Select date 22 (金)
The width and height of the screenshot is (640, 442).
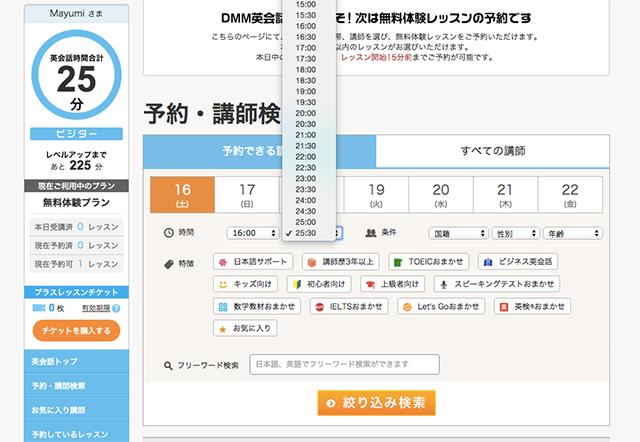coord(570,195)
